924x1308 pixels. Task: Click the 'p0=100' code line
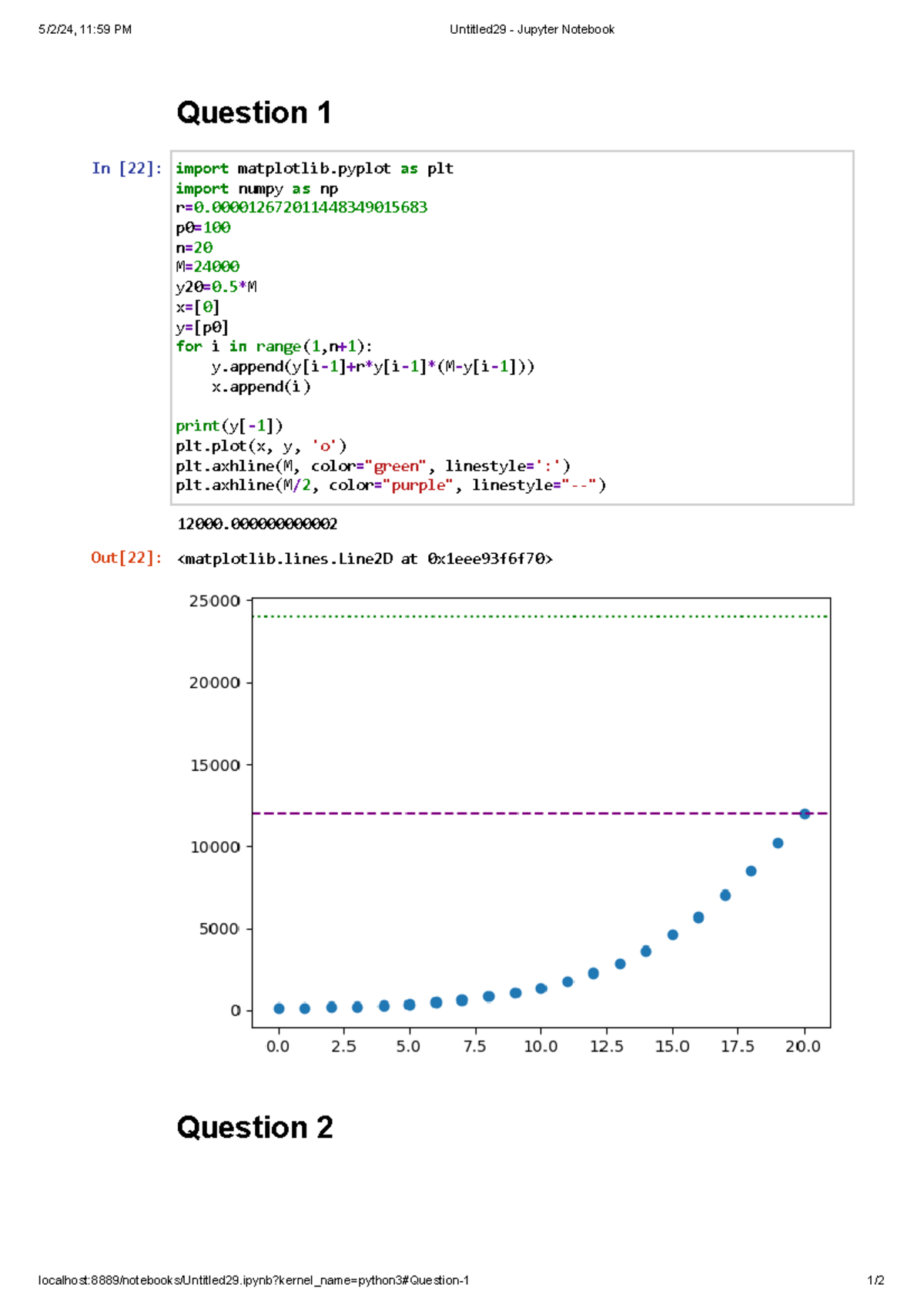coord(203,227)
